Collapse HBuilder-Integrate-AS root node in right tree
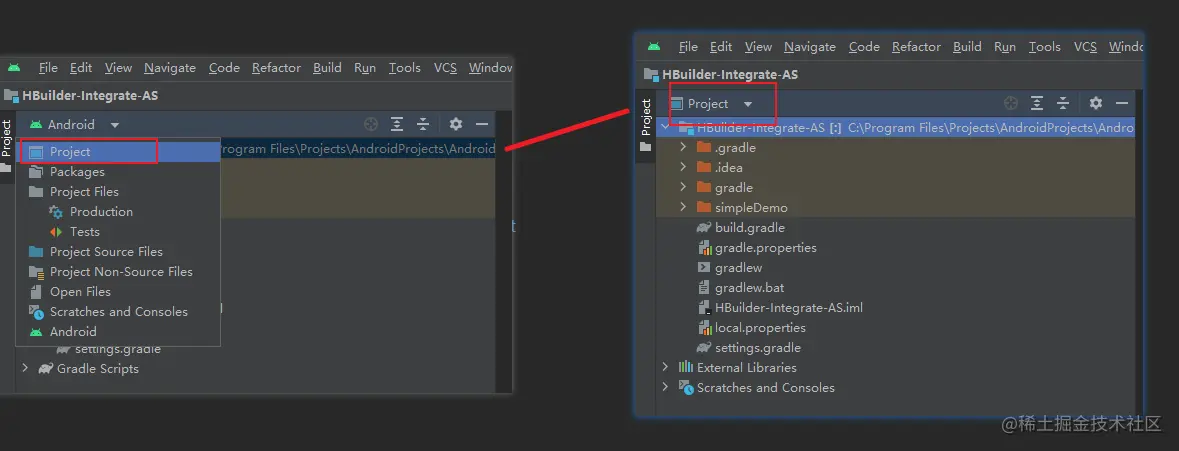This screenshot has height=451, width=1179. [x=665, y=127]
